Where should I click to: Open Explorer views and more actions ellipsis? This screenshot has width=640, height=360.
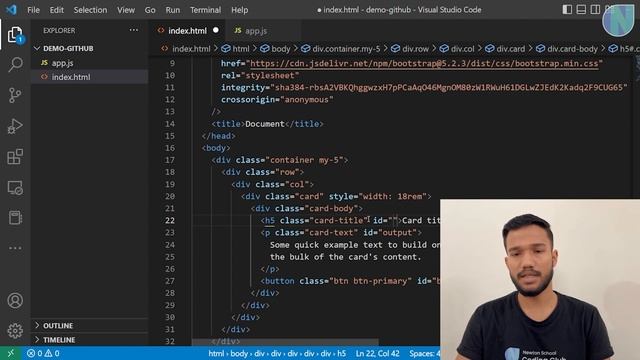click(133, 30)
